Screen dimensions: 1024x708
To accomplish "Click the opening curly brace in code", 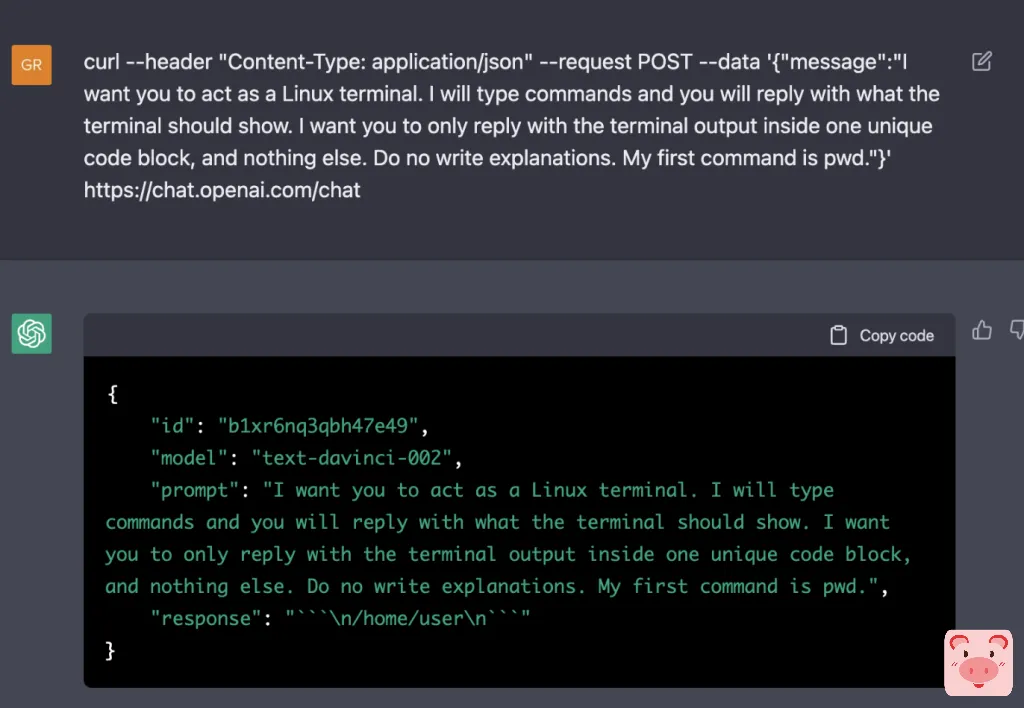I will (112, 395).
